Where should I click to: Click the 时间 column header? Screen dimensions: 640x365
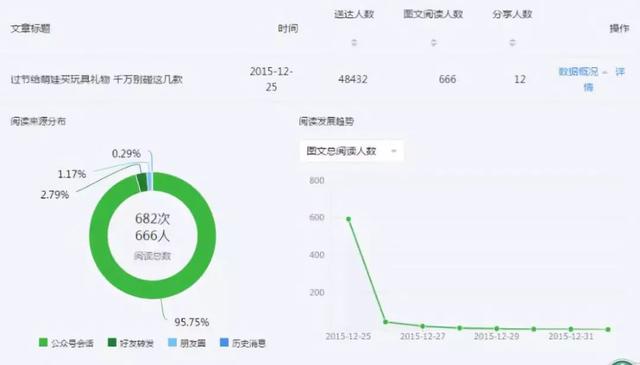pyautogui.click(x=288, y=28)
